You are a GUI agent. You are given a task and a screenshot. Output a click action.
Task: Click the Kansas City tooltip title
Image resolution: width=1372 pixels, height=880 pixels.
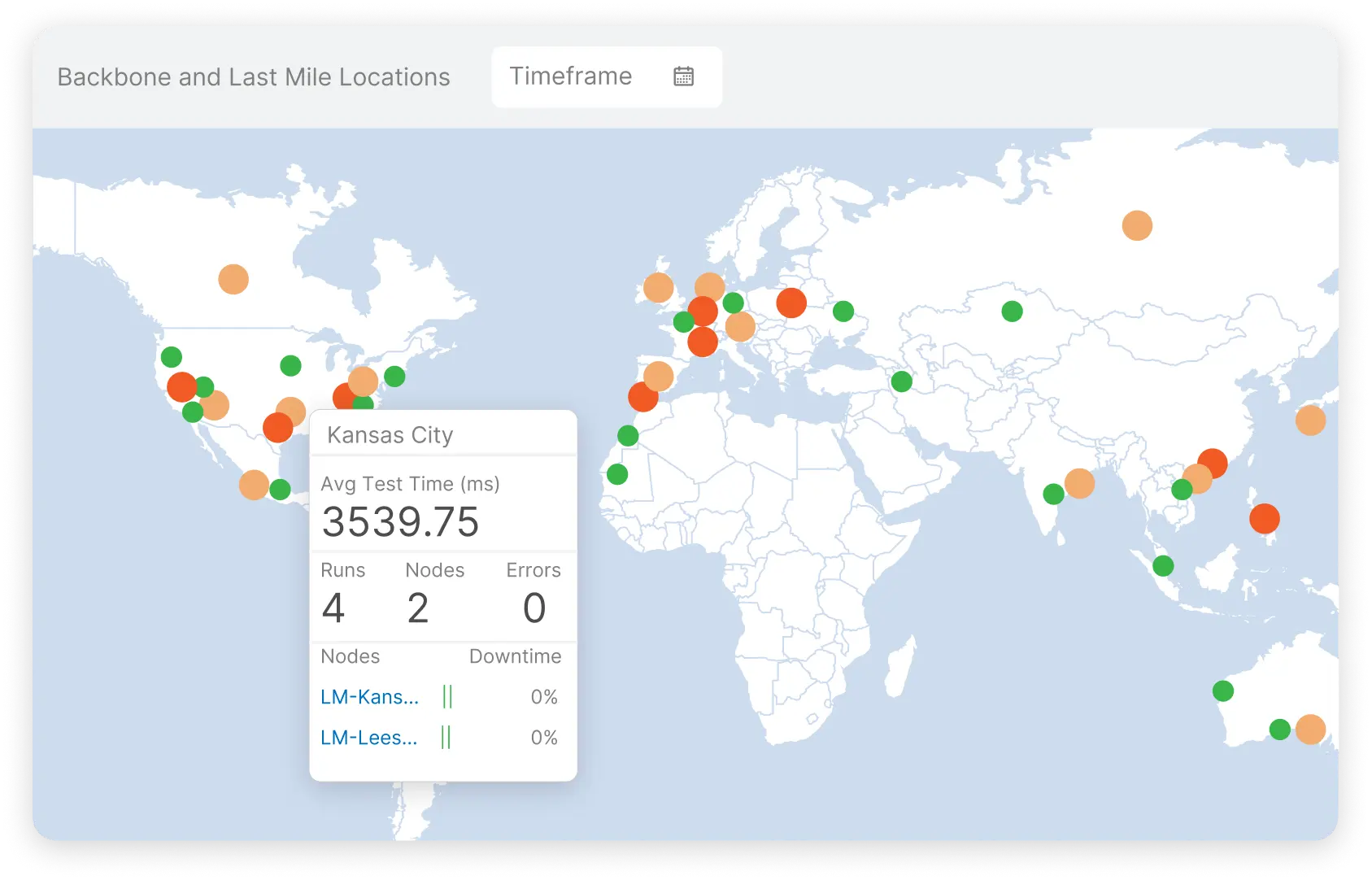(x=390, y=434)
